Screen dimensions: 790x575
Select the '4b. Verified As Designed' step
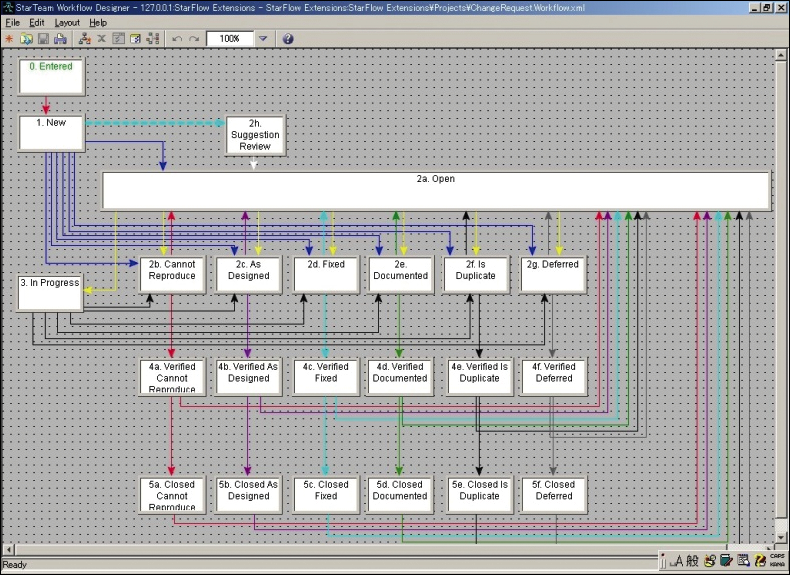(x=248, y=377)
